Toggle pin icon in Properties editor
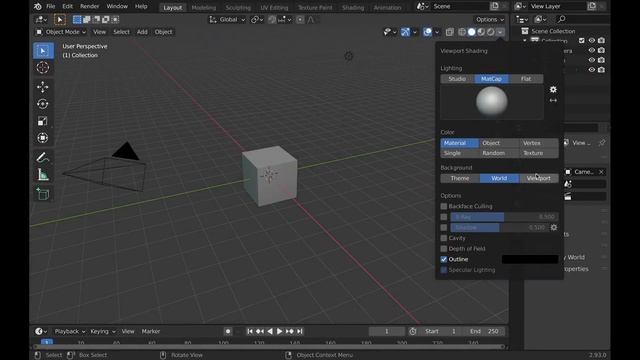This screenshot has width=640, height=360. (x=602, y=143)
